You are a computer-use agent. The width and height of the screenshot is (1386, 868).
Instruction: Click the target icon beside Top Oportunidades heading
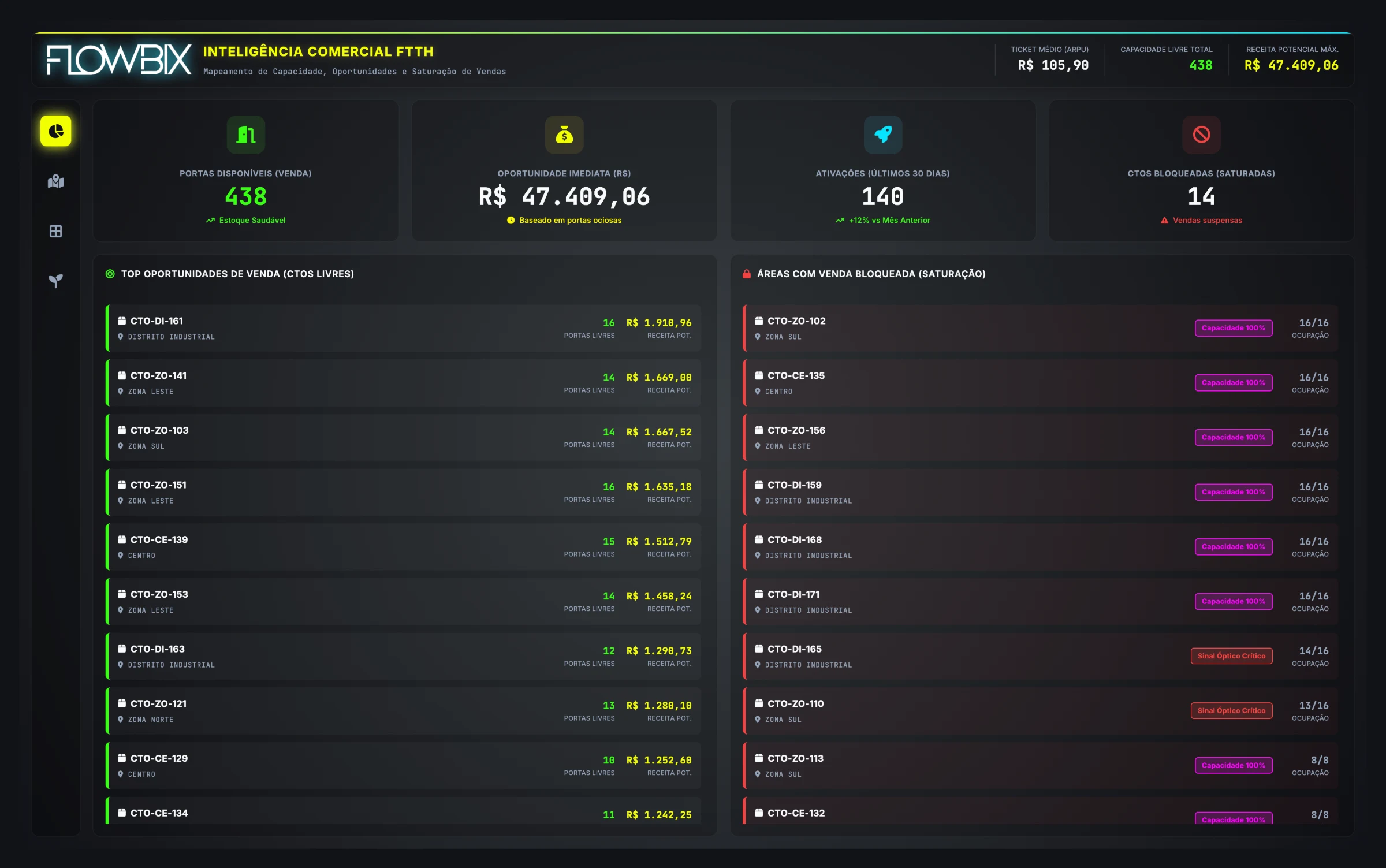pyautogui.click(x=110, y=274)
